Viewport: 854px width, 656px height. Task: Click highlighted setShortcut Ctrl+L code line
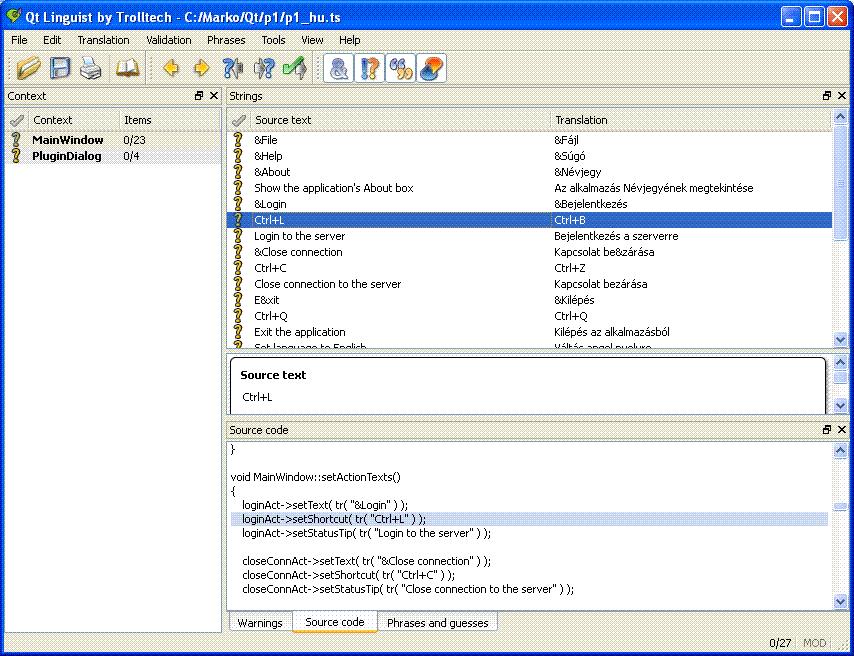tap(529, 519)
